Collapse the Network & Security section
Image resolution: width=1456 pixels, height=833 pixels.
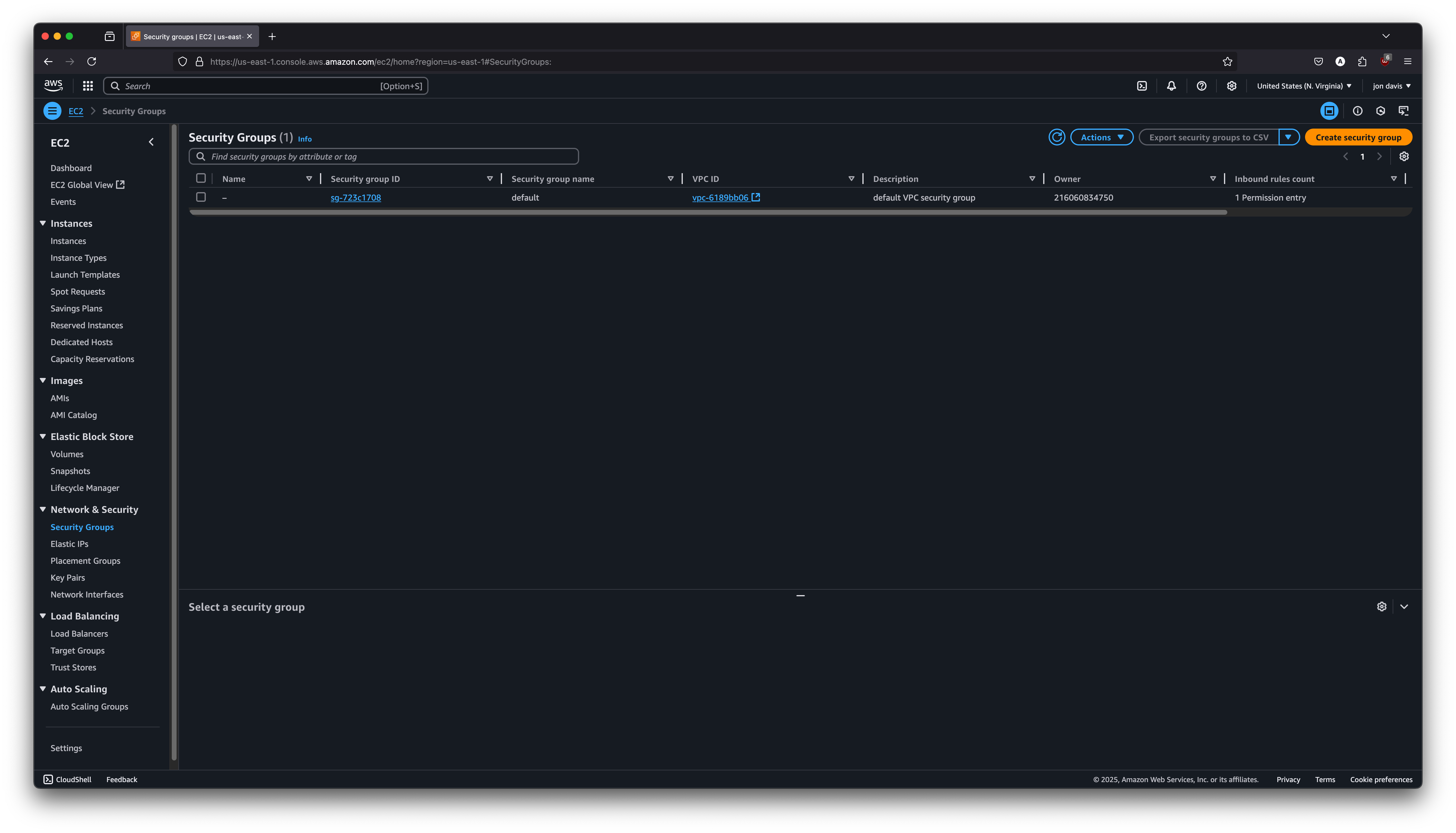(x=42, y=509)
